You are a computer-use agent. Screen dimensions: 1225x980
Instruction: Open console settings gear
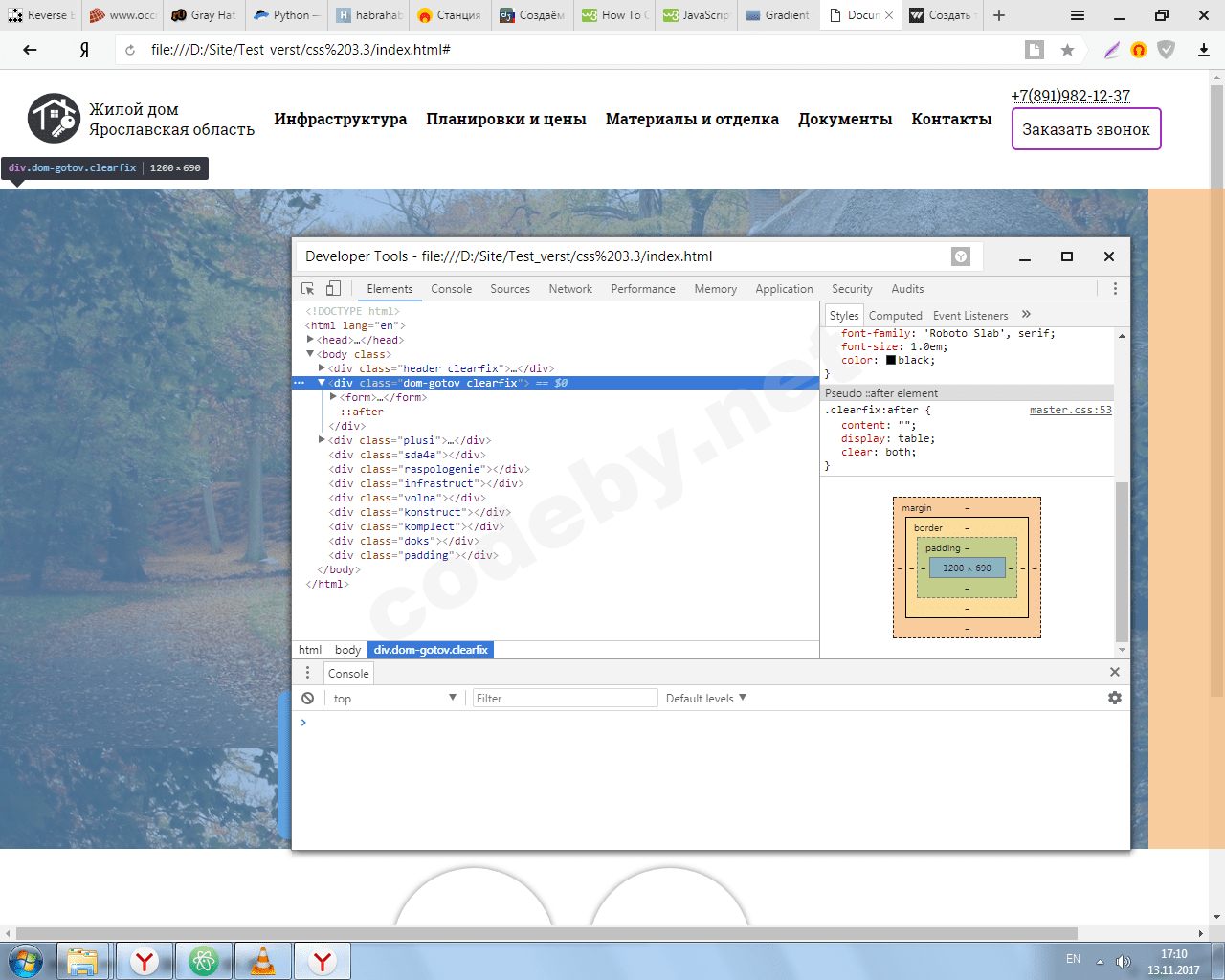tap(1115, 699)
